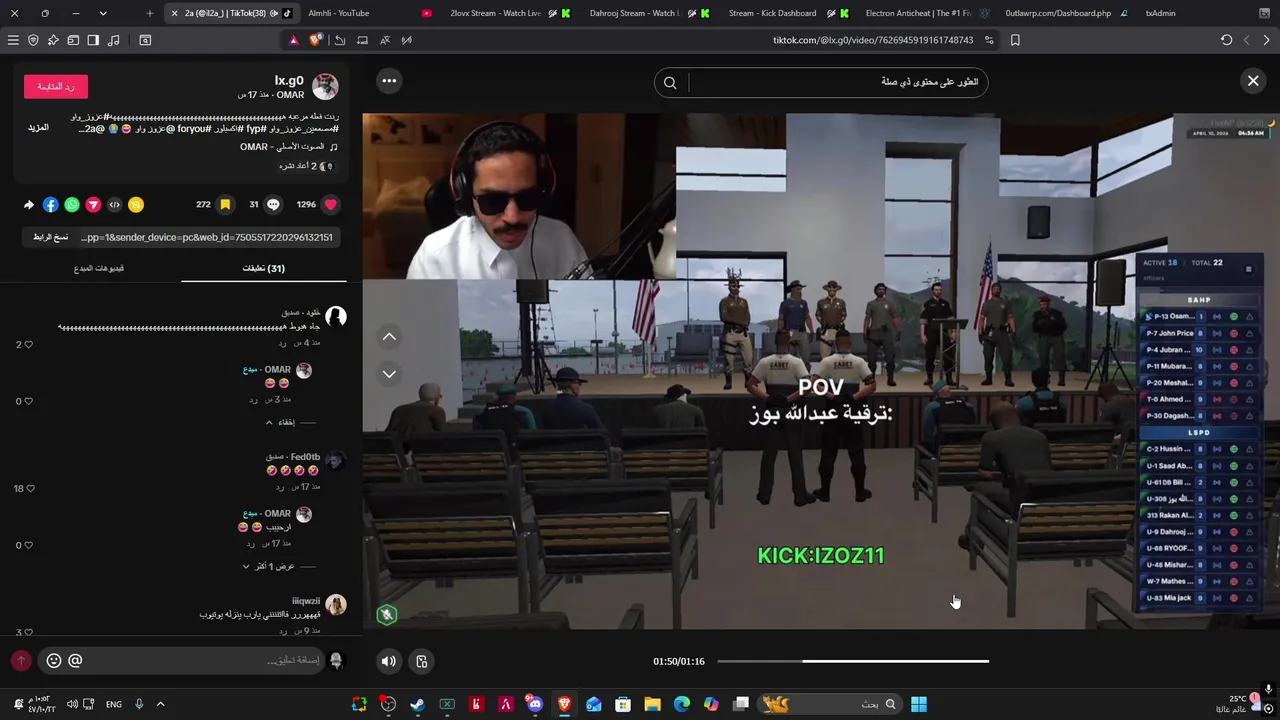Open emoji picker in comment box
The width and height of the screenshot is (1280, 720).
tap(54, 660)
